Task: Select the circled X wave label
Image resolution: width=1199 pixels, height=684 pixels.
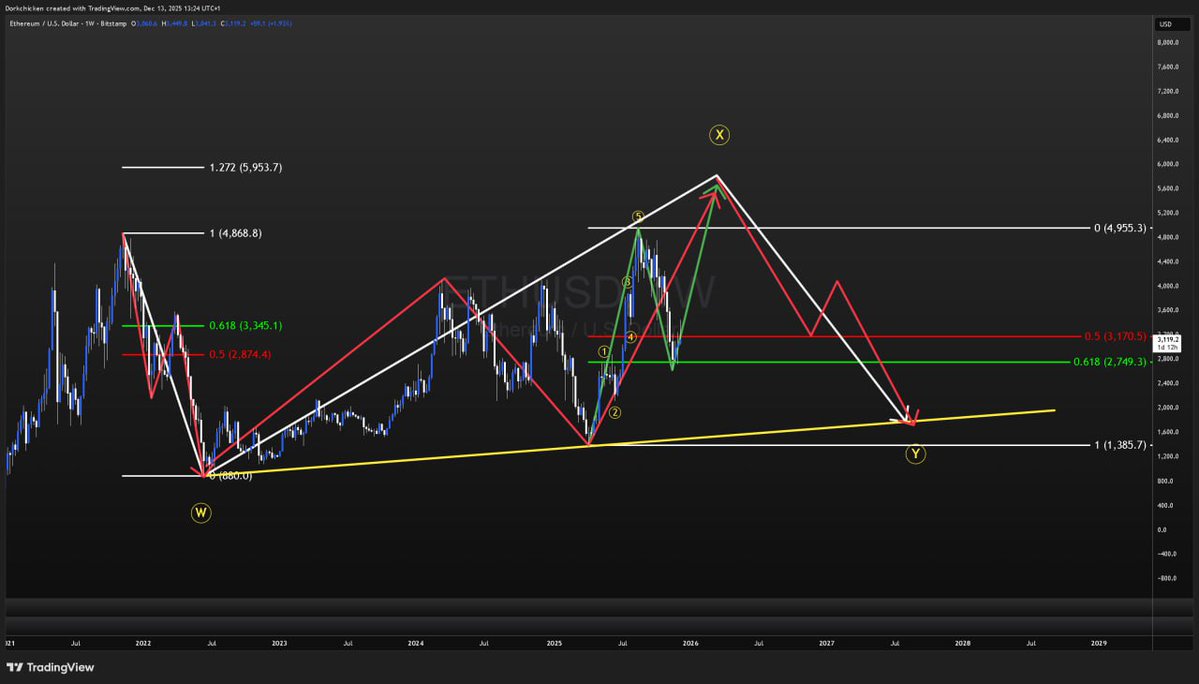Action: click(x=719, y=135)
